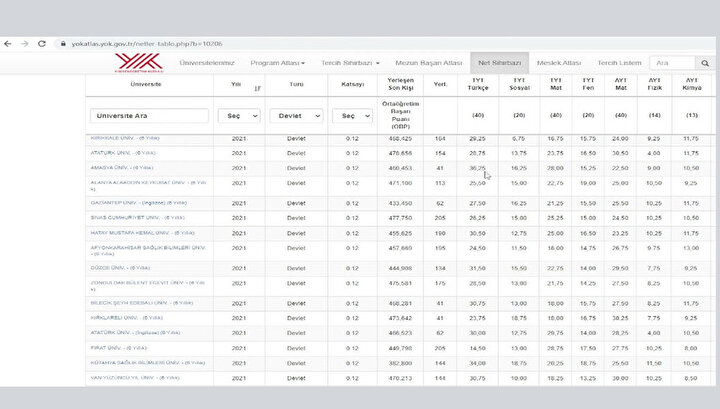This screenshot has height=409, width=720.
Task: Select the Net Sihirbazı tab
Action: tap(500, 63)
